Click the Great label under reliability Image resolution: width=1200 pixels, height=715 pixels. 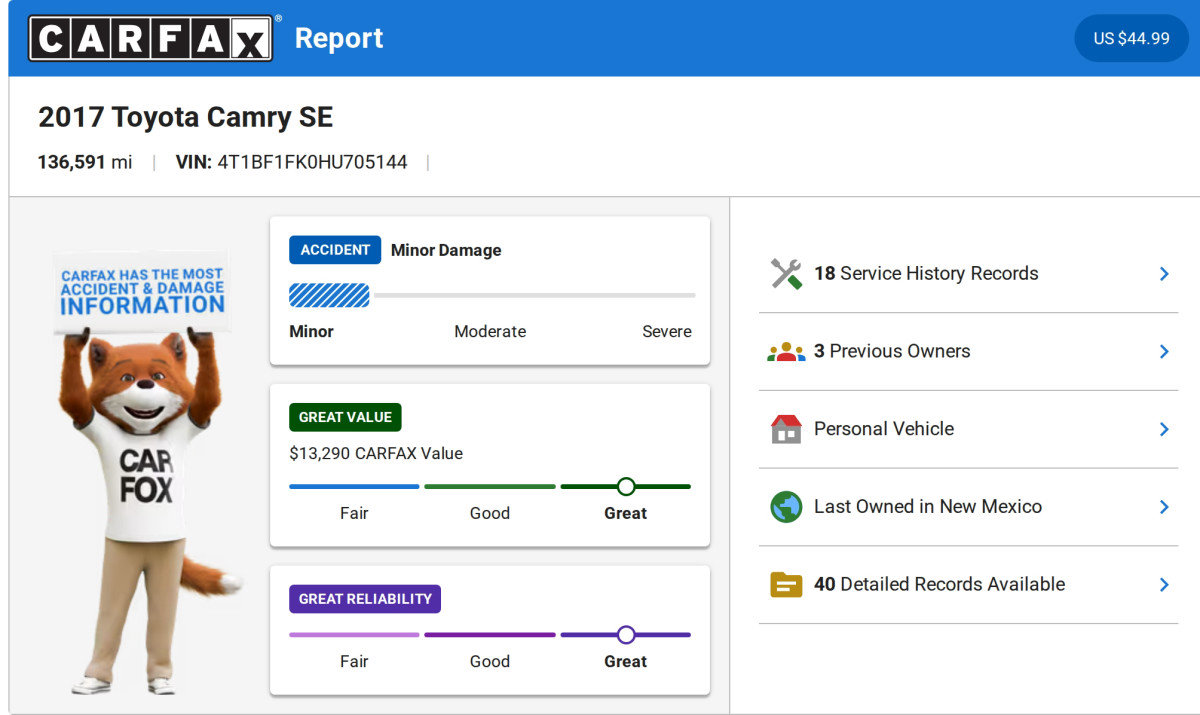[x=626, y=661]
